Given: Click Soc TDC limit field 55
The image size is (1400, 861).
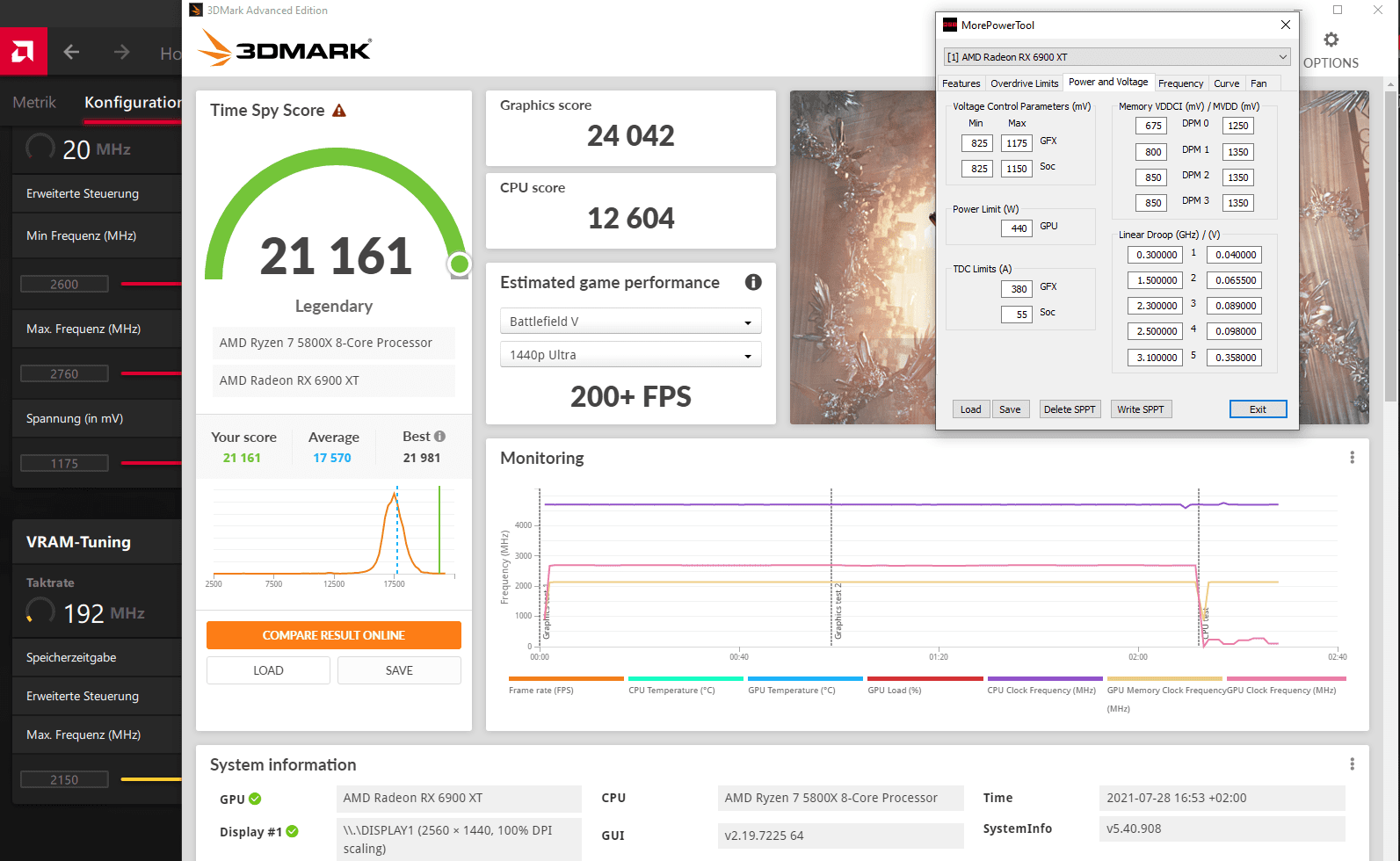Looking at the screenshot, I should [x=1017, y=315].
